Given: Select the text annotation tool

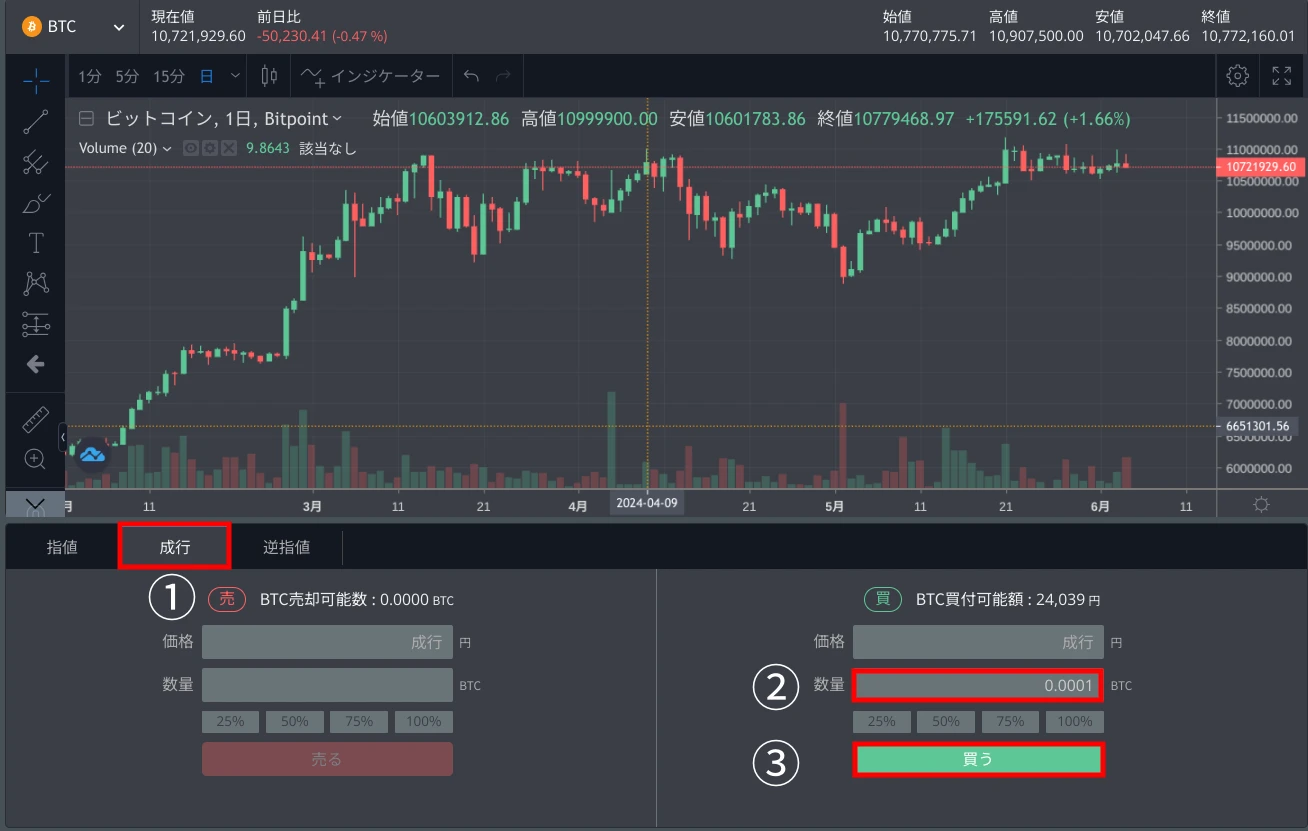Looking at the screenshot, I should point(36,243).
